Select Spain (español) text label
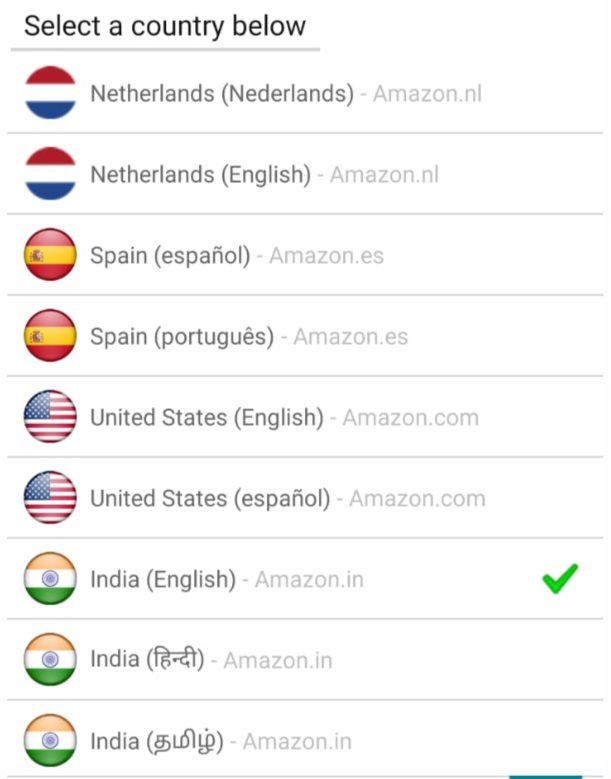The width and height of the screenshot is (611, 779). [x=170, y=256]
